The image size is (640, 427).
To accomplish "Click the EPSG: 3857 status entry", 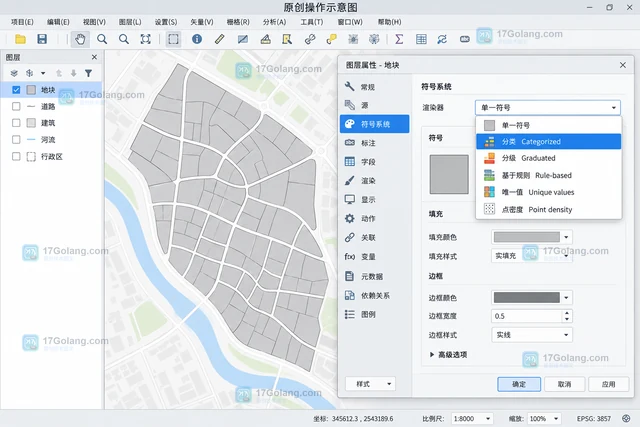I will [x=594, y=418].
